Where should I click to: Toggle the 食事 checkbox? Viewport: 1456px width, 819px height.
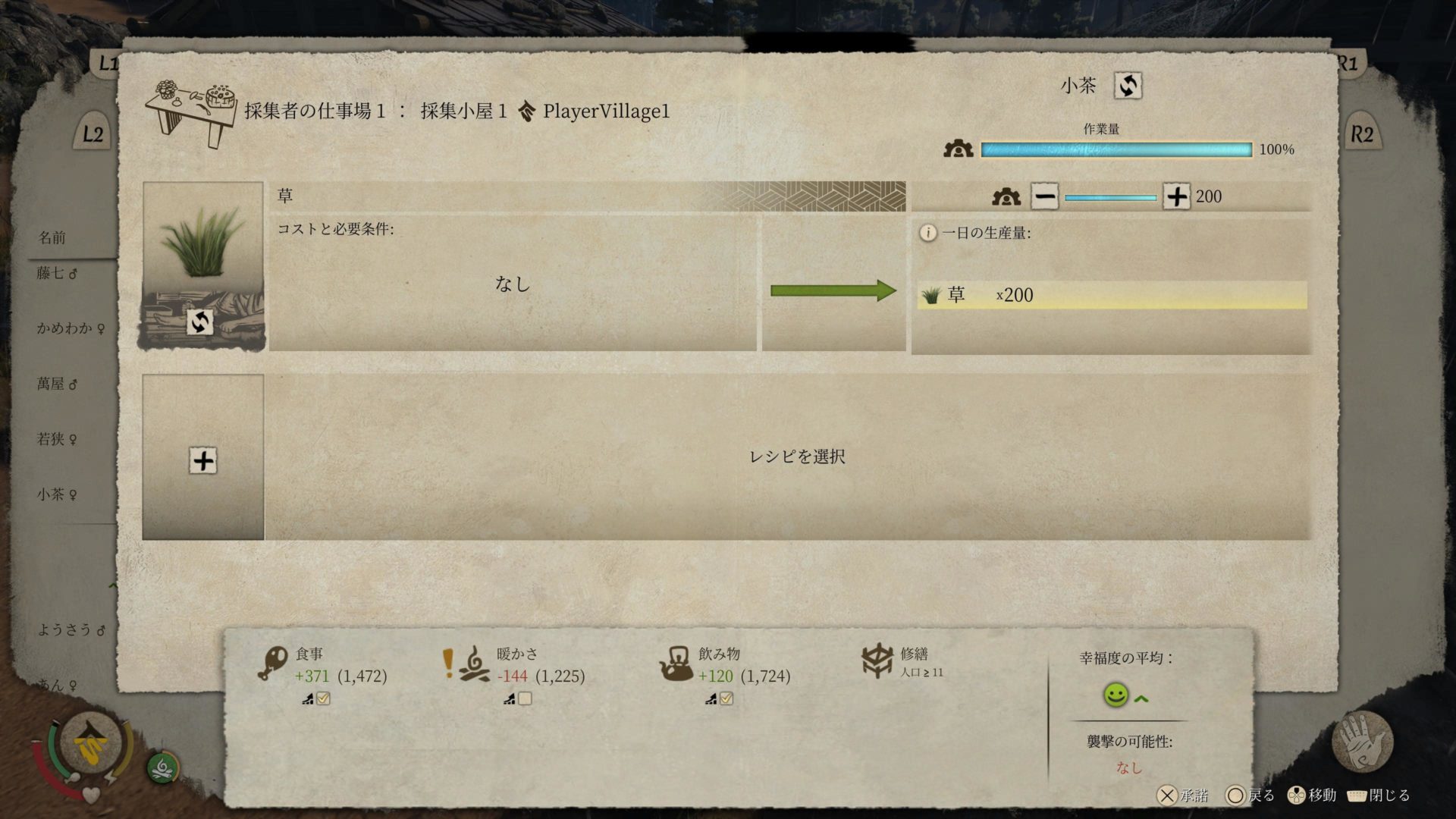coord(323,698)
